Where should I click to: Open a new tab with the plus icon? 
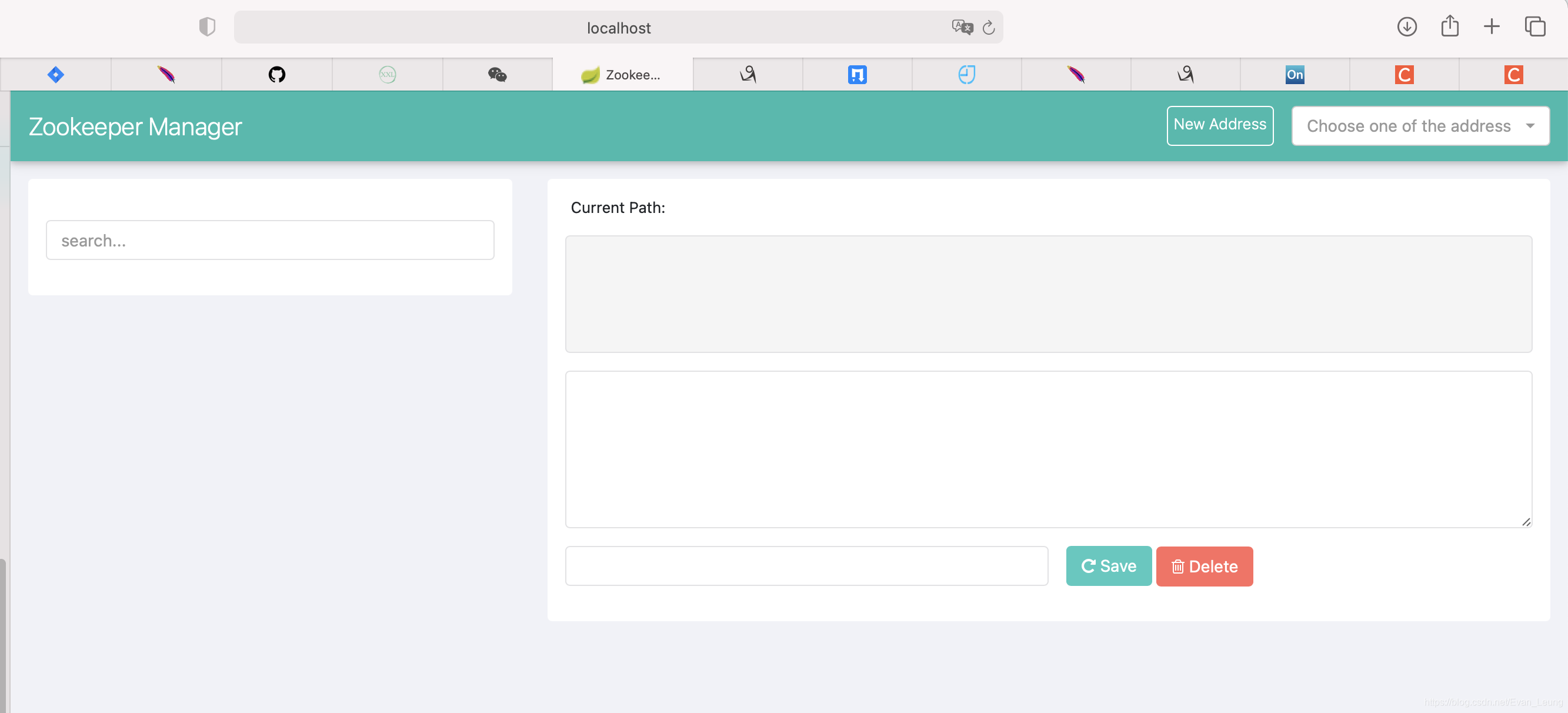pyautogui.click(x=1492, y=27)
